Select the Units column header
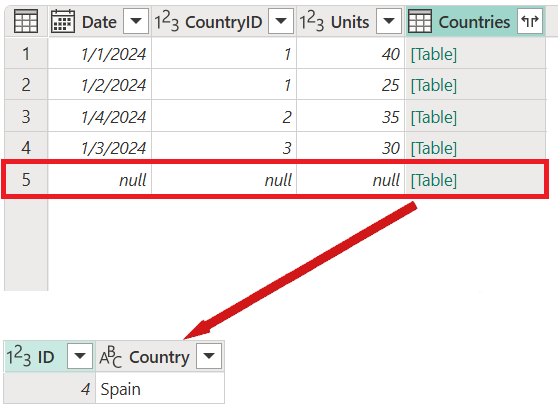 click(351, 21)
